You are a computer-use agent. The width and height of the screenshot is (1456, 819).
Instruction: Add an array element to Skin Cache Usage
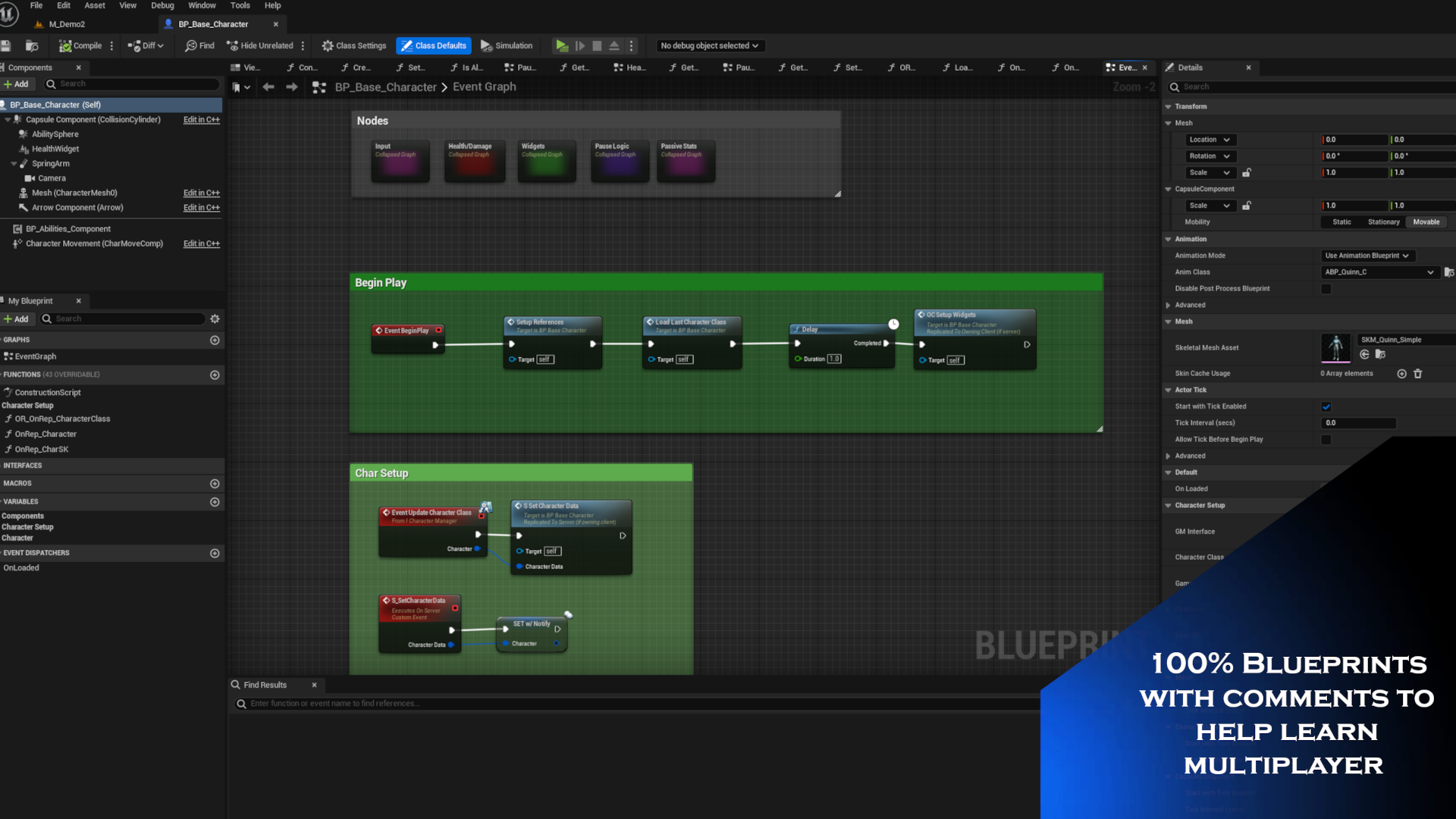coord(1401,373)
